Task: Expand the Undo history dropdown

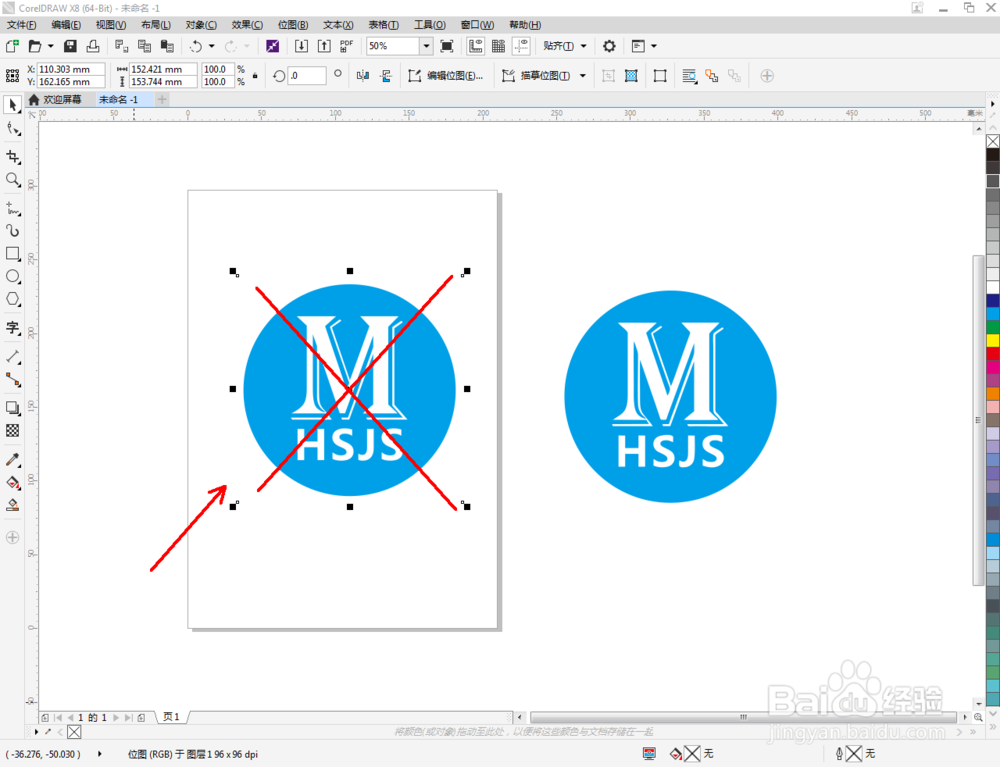Action: (212, 46)
